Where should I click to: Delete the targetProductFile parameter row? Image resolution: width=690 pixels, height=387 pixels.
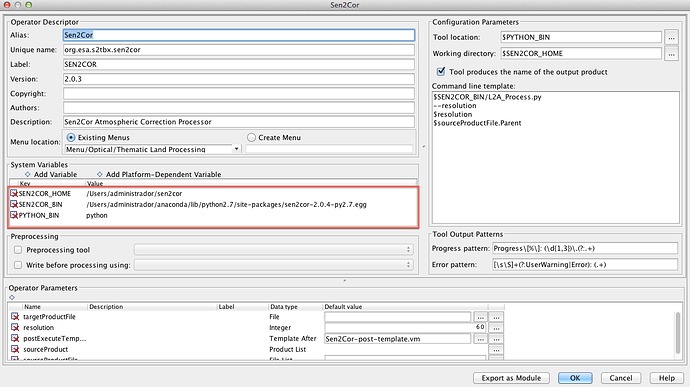point(15,317)
